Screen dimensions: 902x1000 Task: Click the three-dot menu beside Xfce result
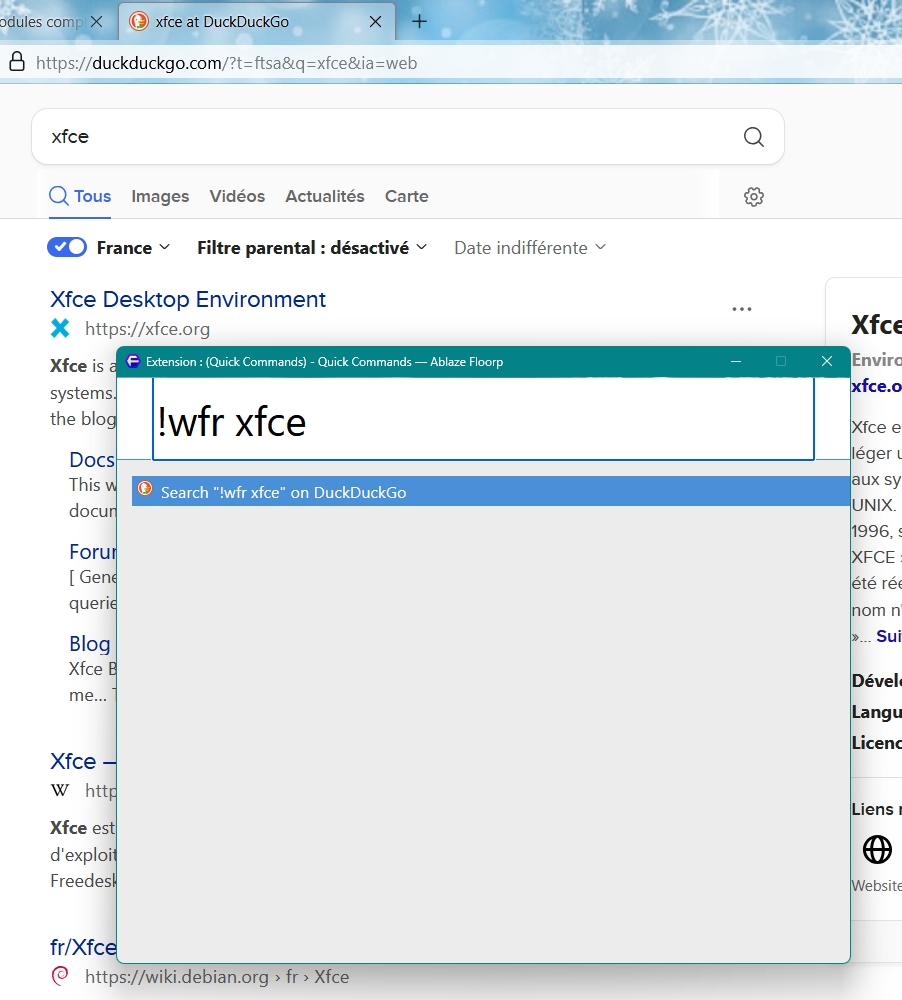(x=741, y=309)
